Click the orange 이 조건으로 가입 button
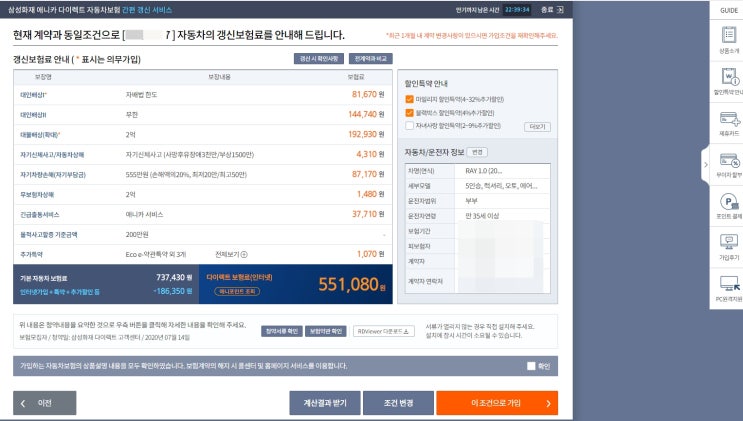The width and height of the screenshot is (743, 421). [x=497, y=403]
